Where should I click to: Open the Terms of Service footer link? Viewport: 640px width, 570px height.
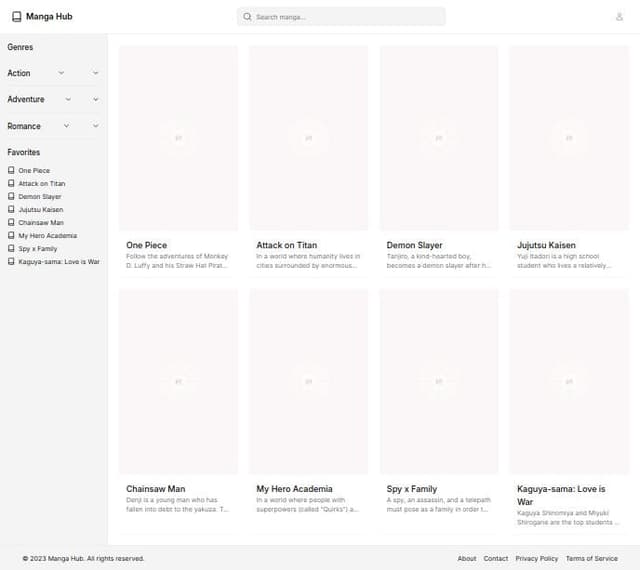pos(591,558)
